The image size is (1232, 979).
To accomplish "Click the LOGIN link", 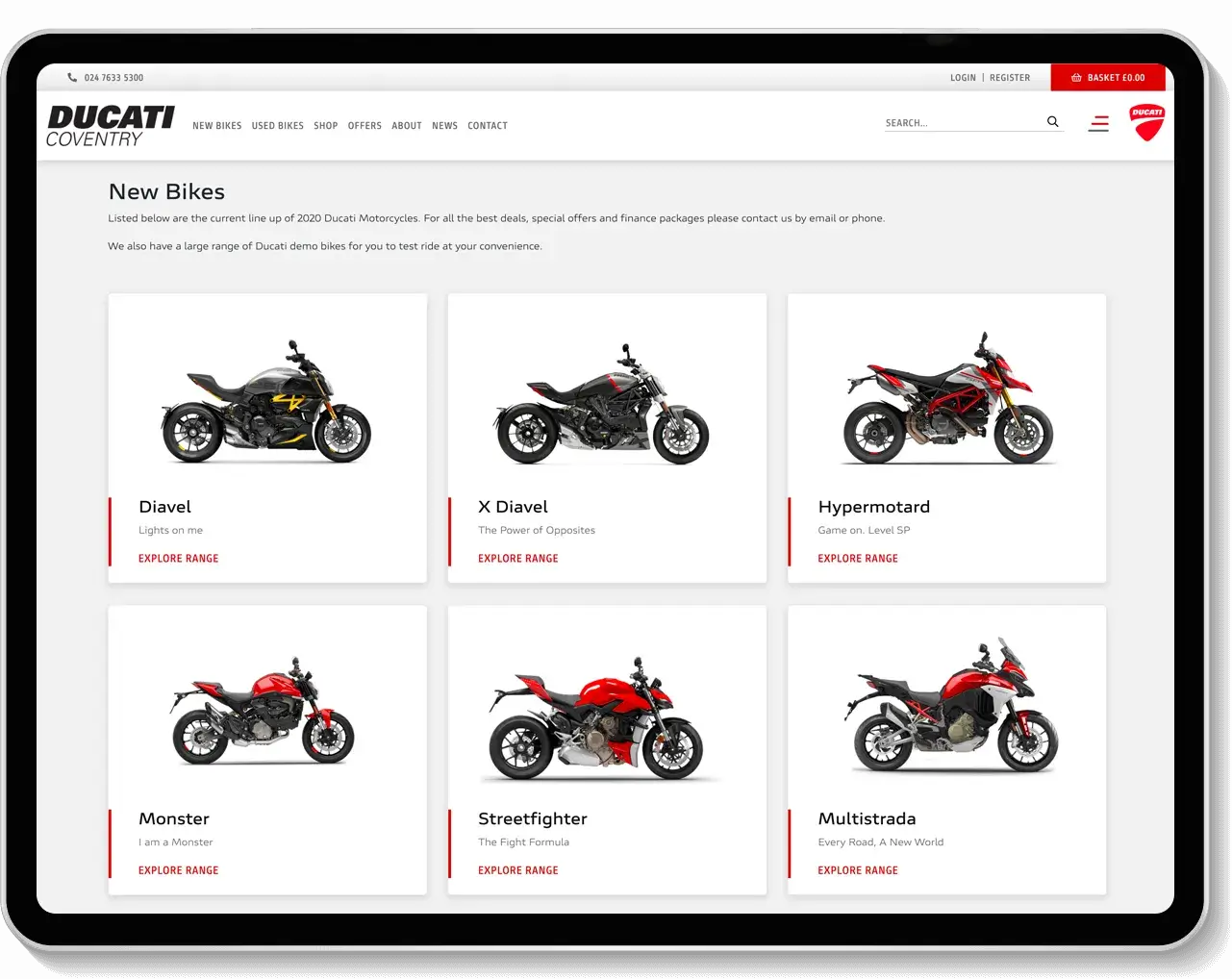I will click(x=963, y=77).
